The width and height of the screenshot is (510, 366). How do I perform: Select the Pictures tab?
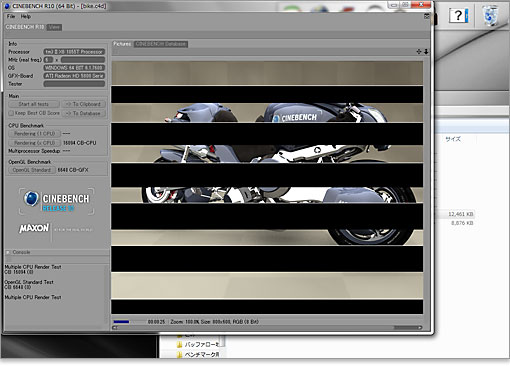(122, 44)
